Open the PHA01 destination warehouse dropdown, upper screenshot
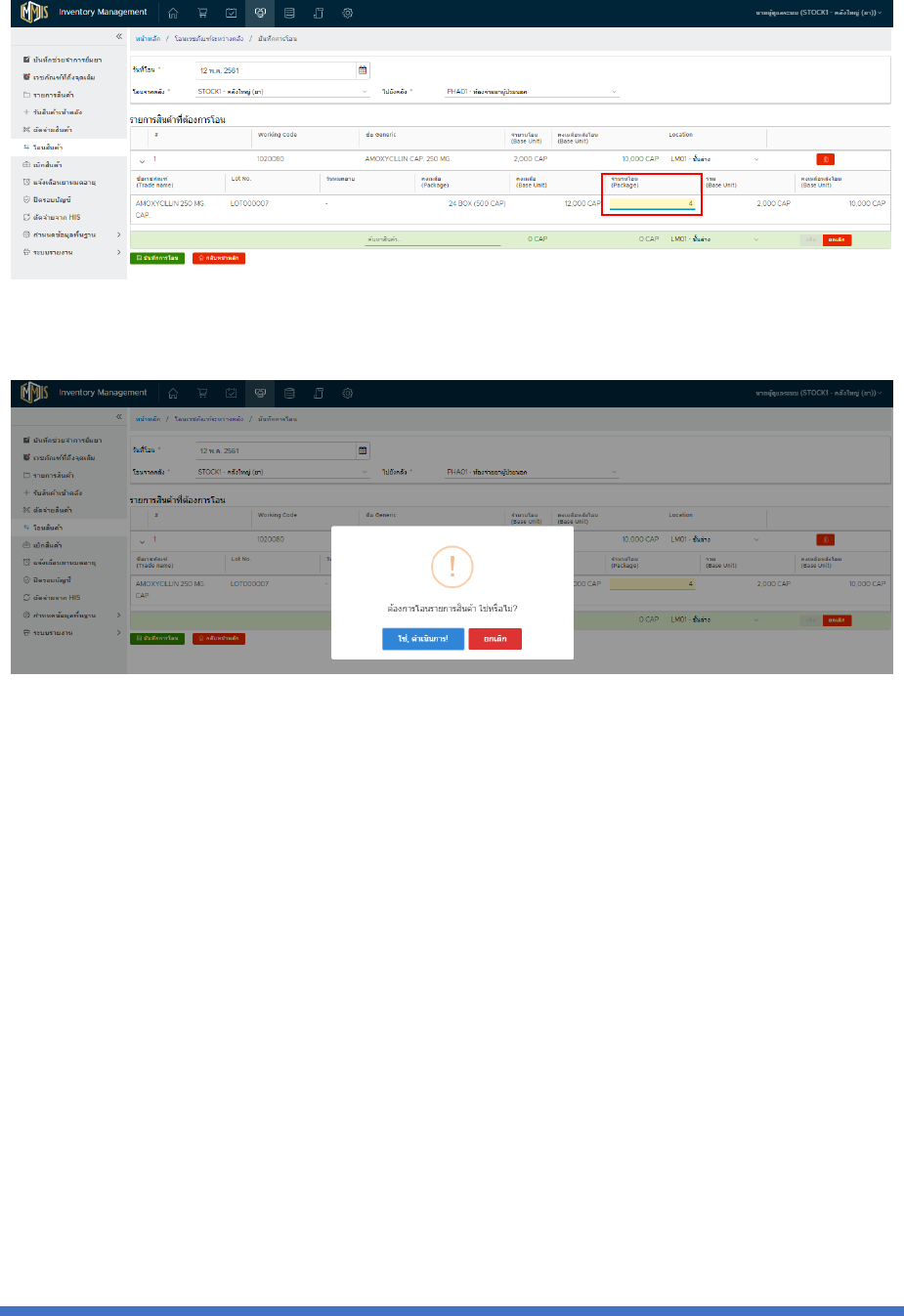 [x=532, y=92]
